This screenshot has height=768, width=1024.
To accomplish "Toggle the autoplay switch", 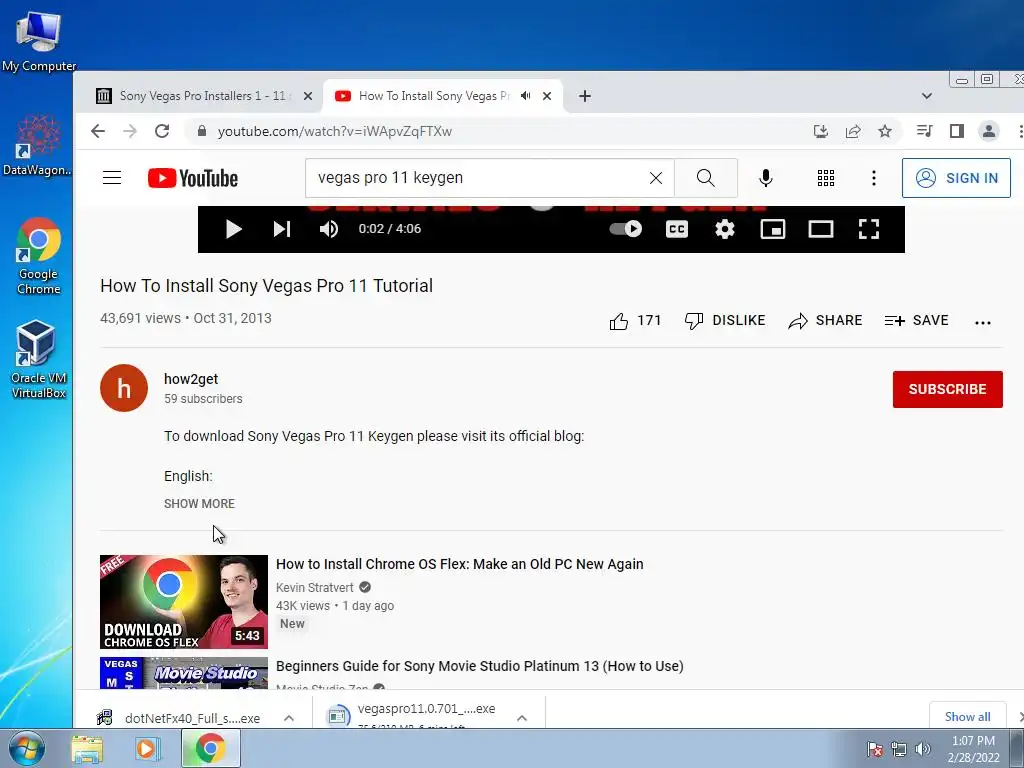I will pos(626,229).
